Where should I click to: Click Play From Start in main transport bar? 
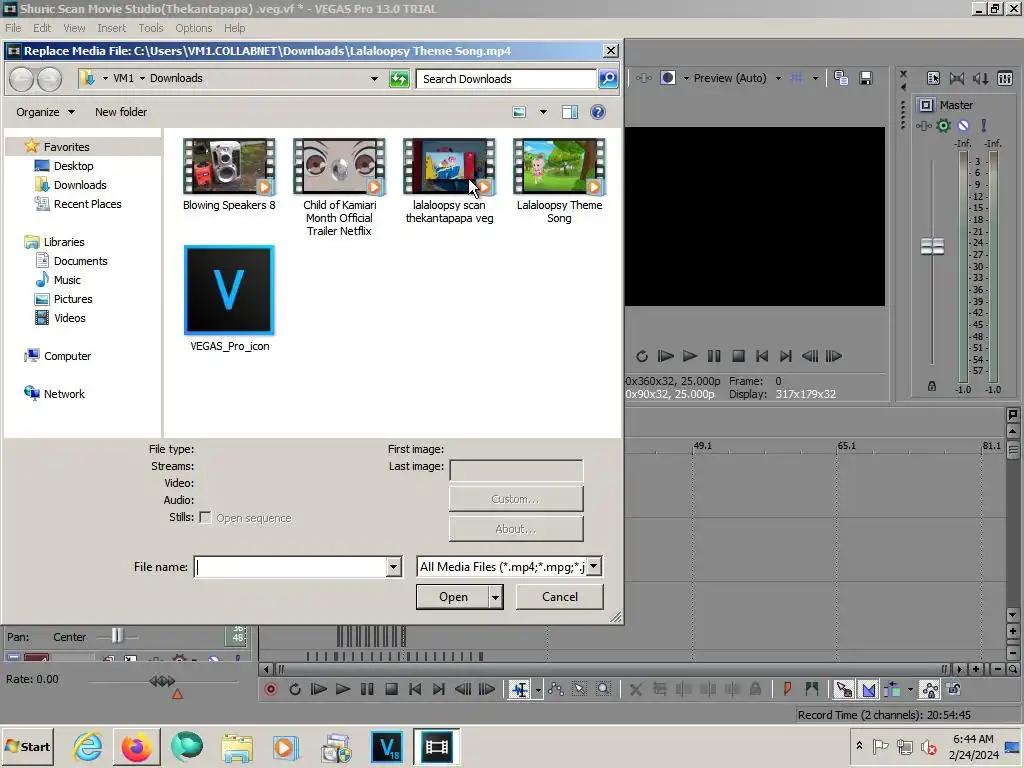point(319,689)
